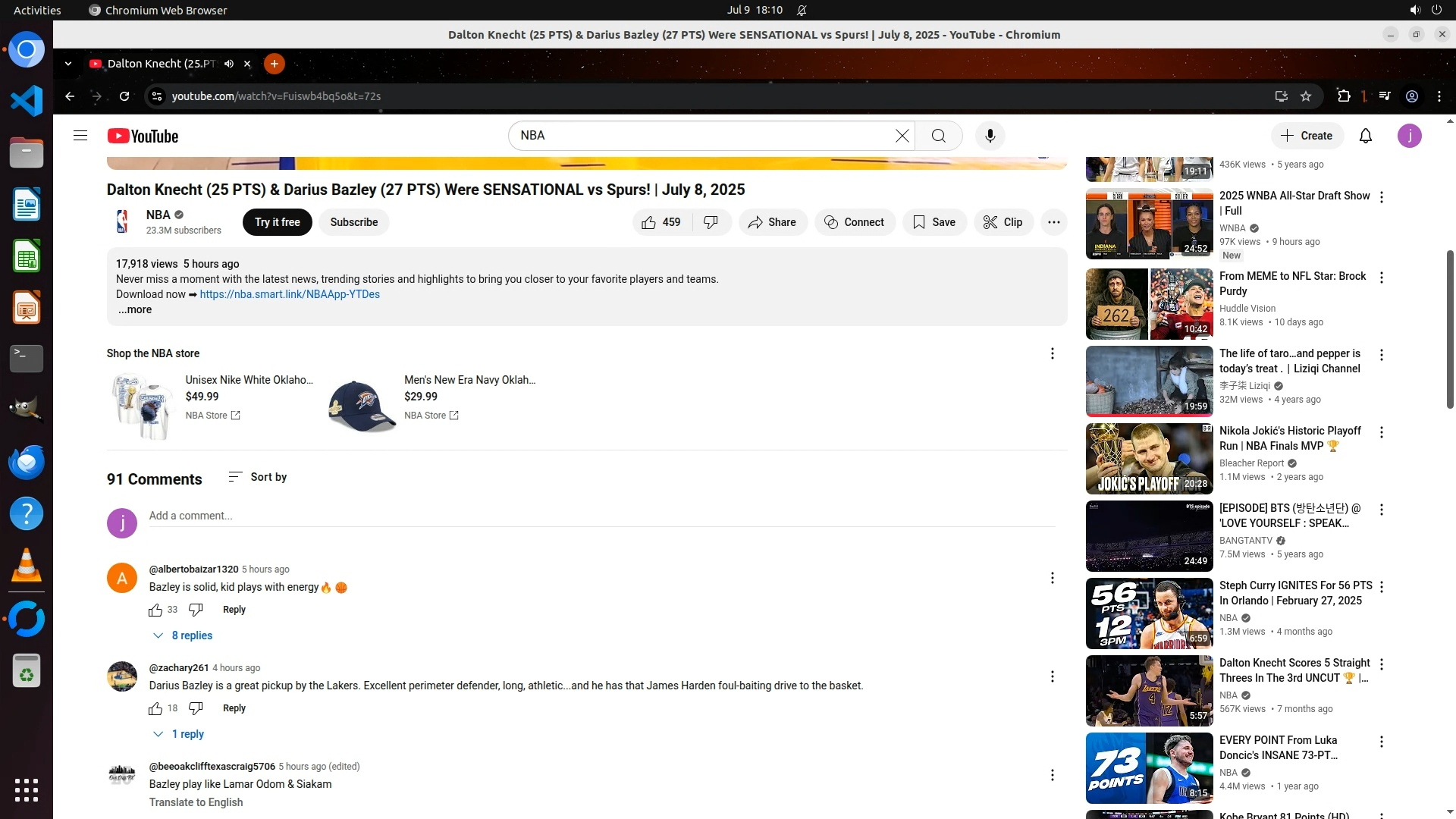Open the Sort by comments dropdown

pyautogui.click(x=258, y=477)
